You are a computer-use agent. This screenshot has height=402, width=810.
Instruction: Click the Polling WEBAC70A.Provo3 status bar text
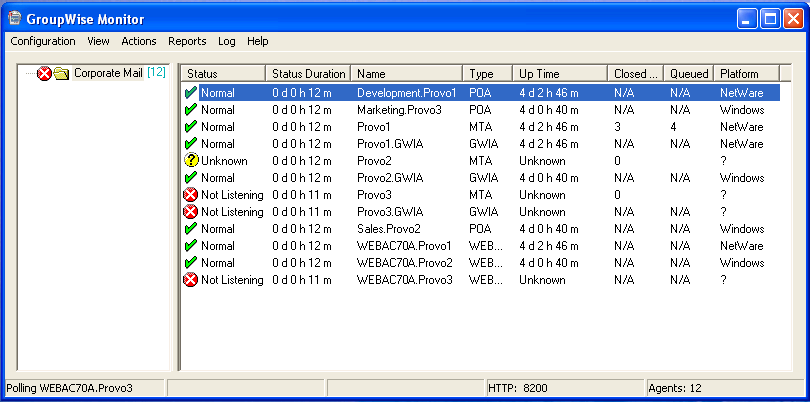click(69, 388)
